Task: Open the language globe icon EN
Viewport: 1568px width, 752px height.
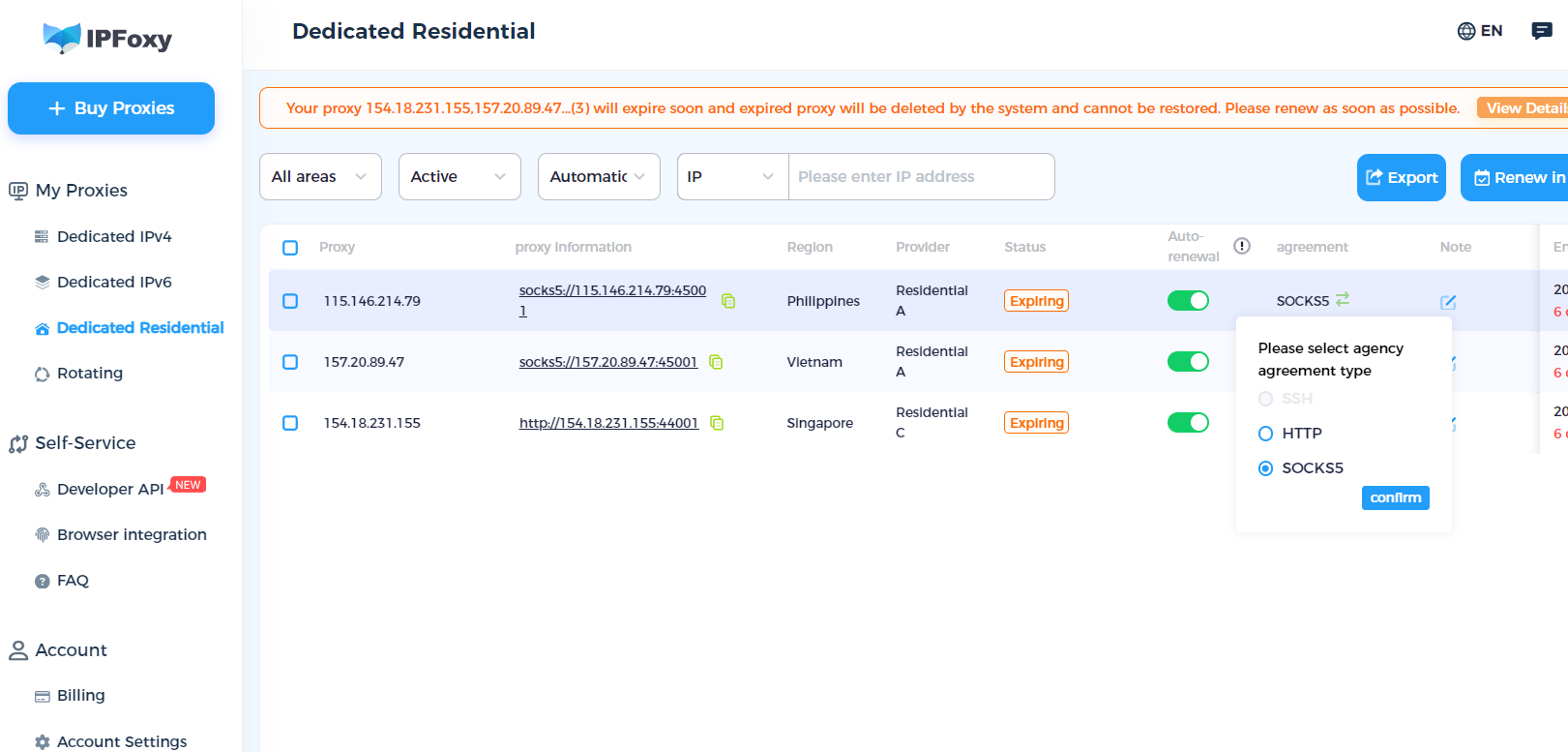Action: coord(1479,31)
